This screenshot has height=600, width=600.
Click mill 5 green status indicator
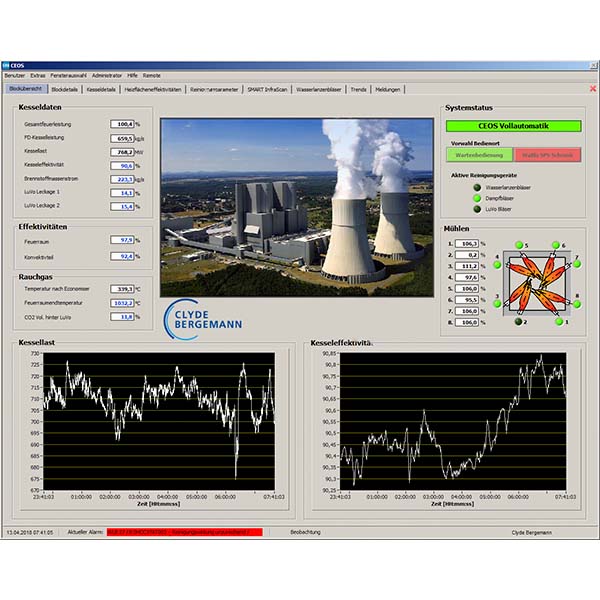519,245
